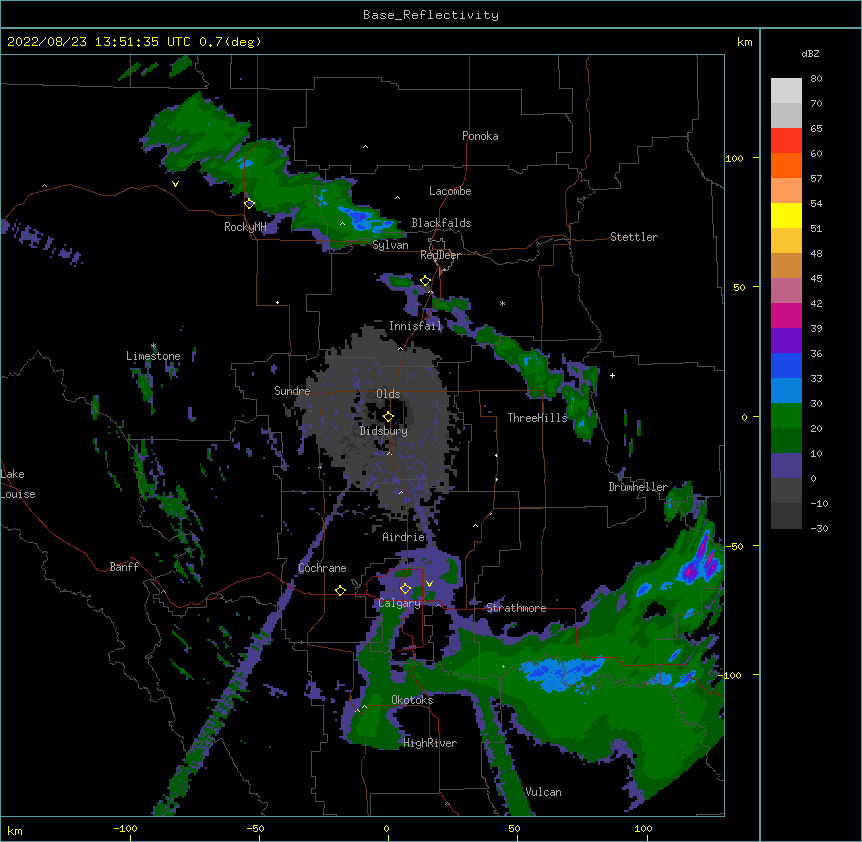
Task: Click the vertical axis -50 km tick label
Action: [x=734, y=546]
